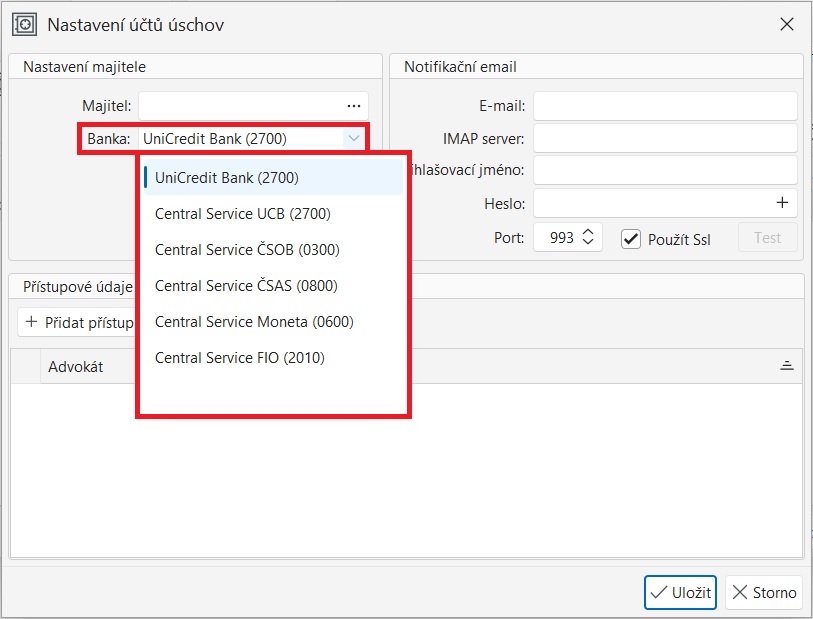Adjust the Port number stepper arrows
Screen dimensions: 813x619
point(588,238)
